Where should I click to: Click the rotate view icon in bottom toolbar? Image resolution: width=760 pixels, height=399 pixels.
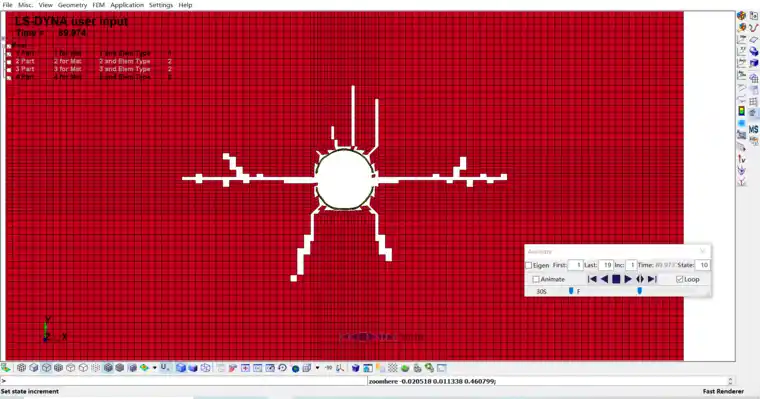click(283, 368)
